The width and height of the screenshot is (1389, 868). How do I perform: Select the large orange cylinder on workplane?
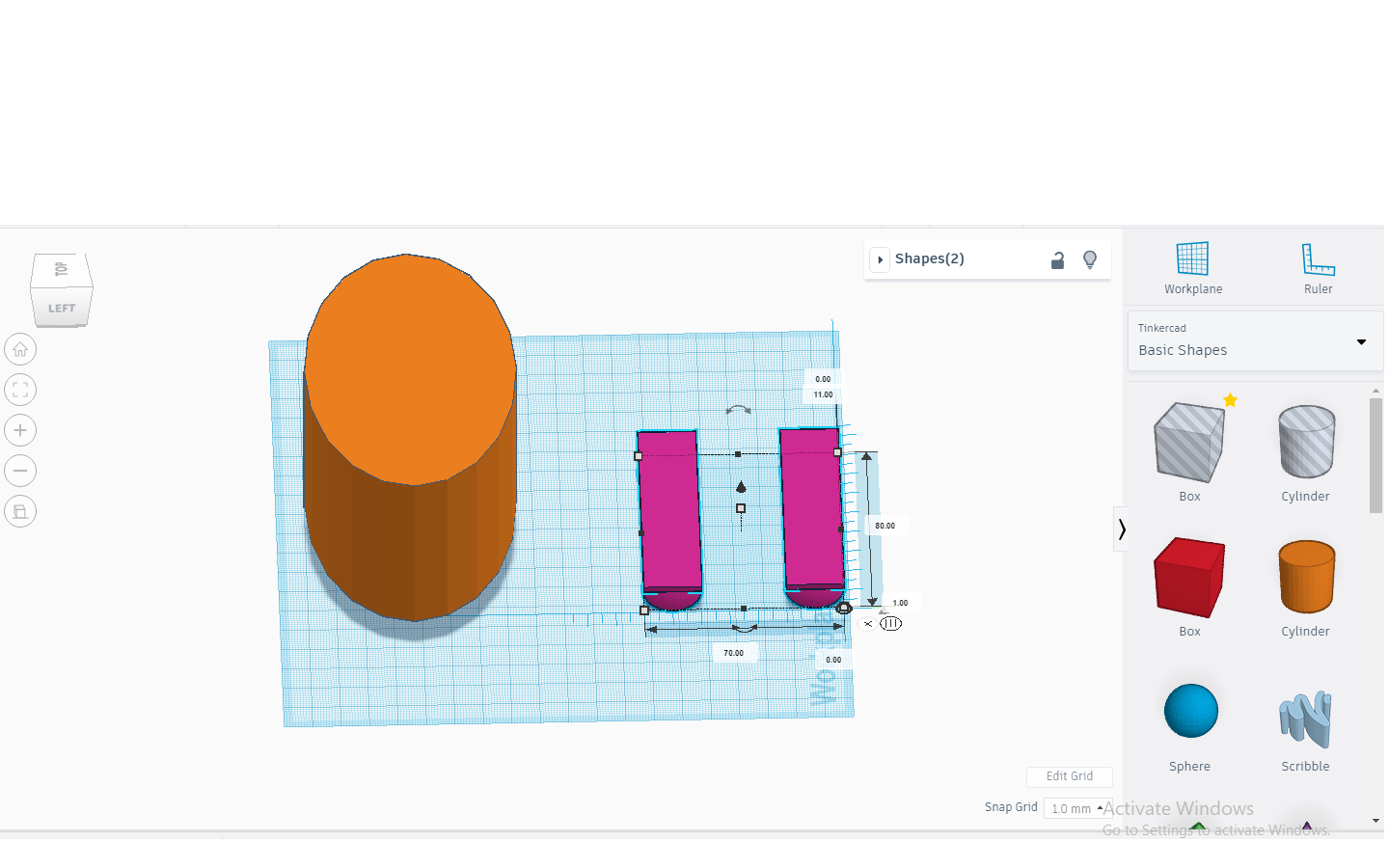[410, 436]
